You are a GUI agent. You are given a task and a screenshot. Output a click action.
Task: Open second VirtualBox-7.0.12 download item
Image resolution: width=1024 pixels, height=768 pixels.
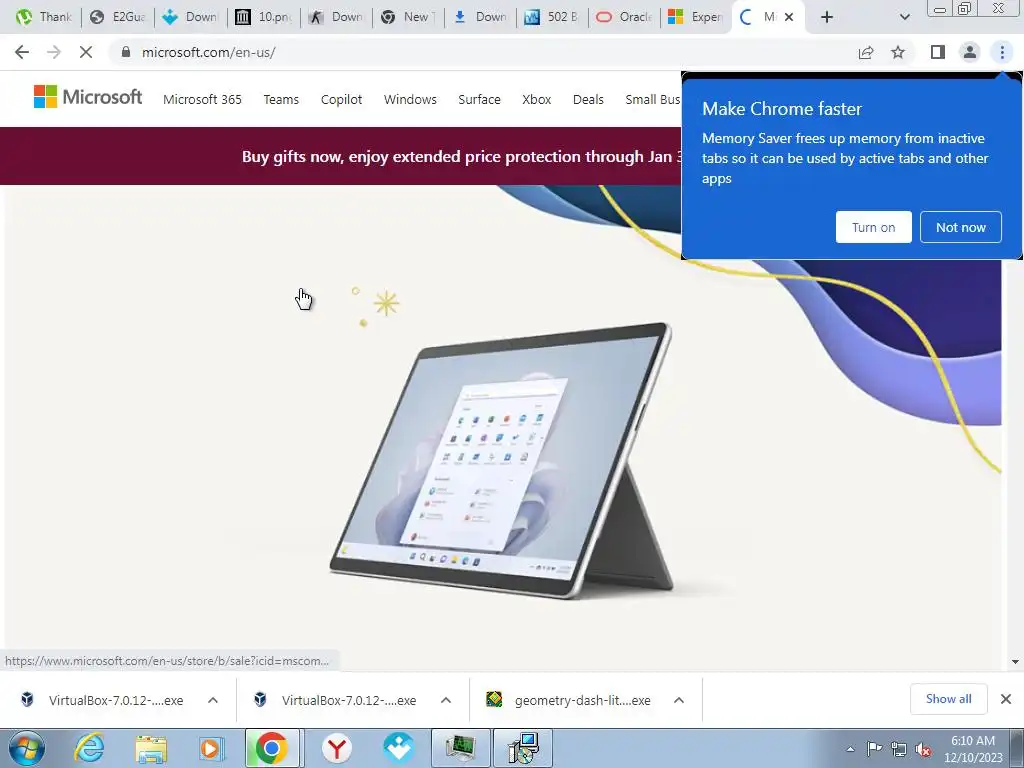[x=336, y=700]
